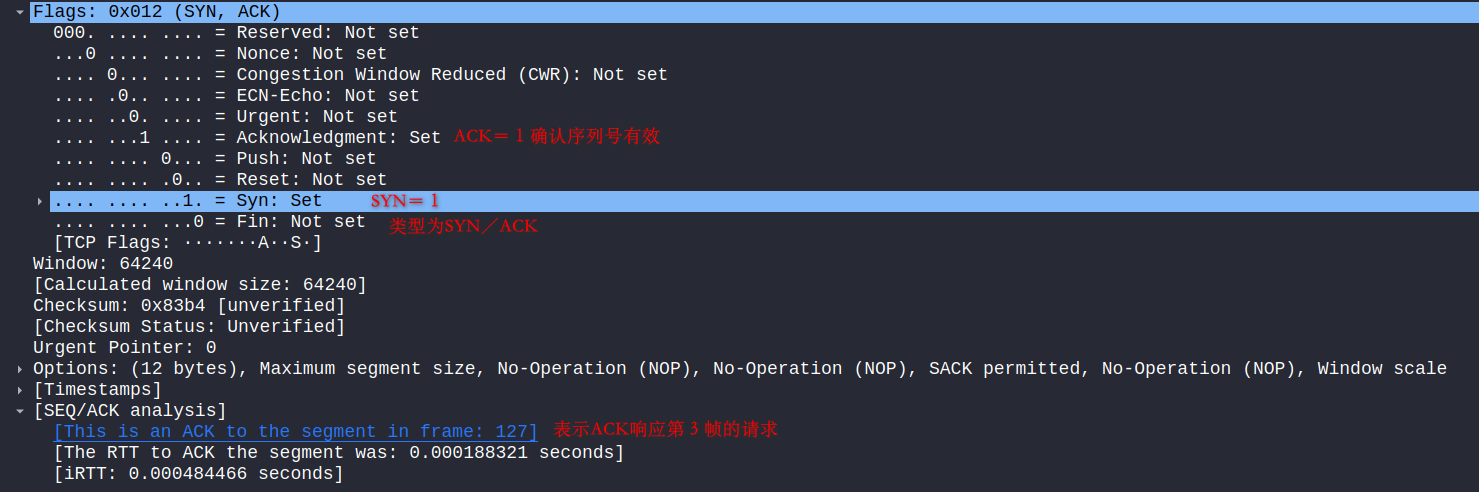Image resolution: width=1479 pixels, height=492 pixels.
Task: Open the ACK to segment frame 127 link
Action: click(x=296, y=432)
